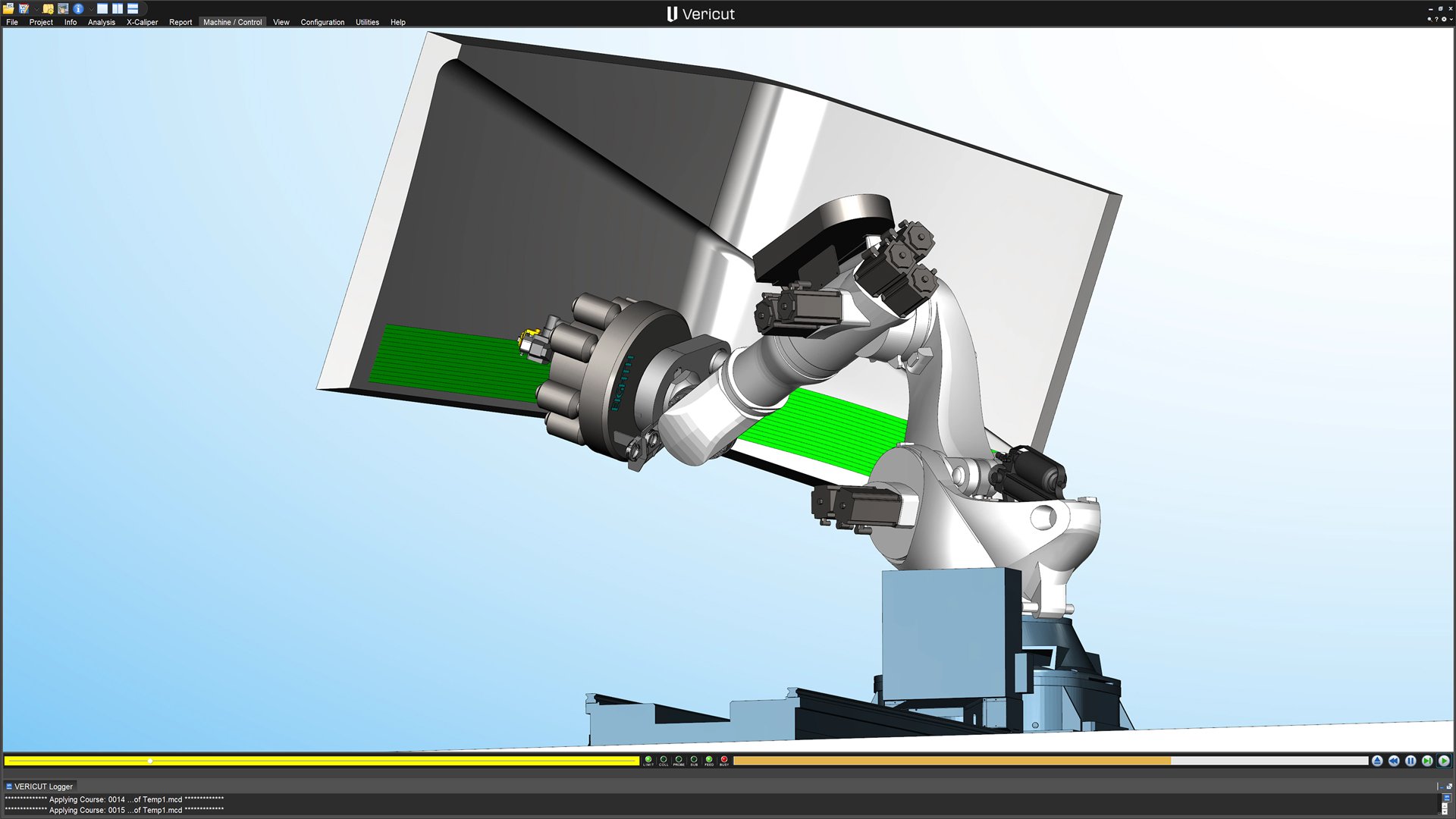
Task: Switch to single viewport layout icon
Action: (101, 8)
